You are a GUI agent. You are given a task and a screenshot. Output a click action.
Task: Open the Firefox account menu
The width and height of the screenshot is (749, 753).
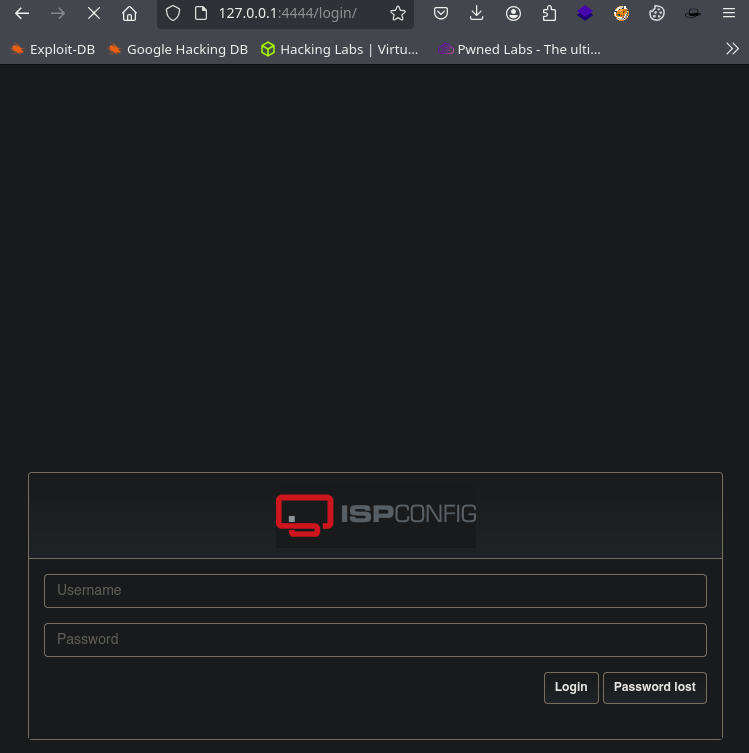[513, 13]
